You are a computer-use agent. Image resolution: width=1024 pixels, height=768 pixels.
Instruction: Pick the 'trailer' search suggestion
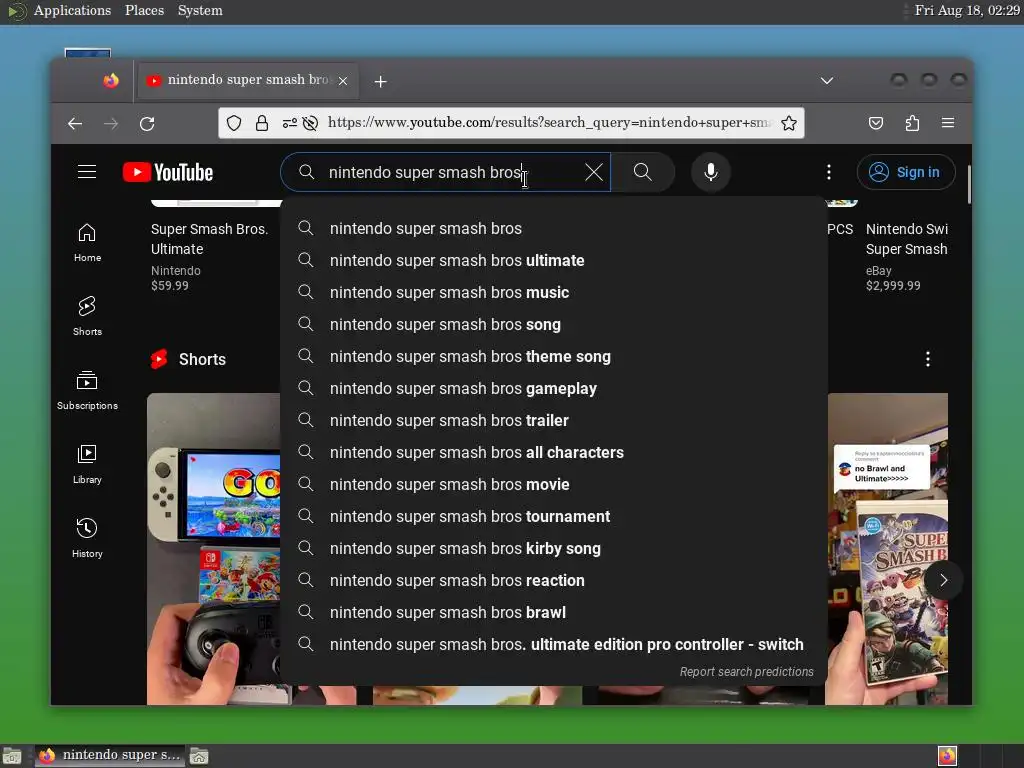coord(554,421)
